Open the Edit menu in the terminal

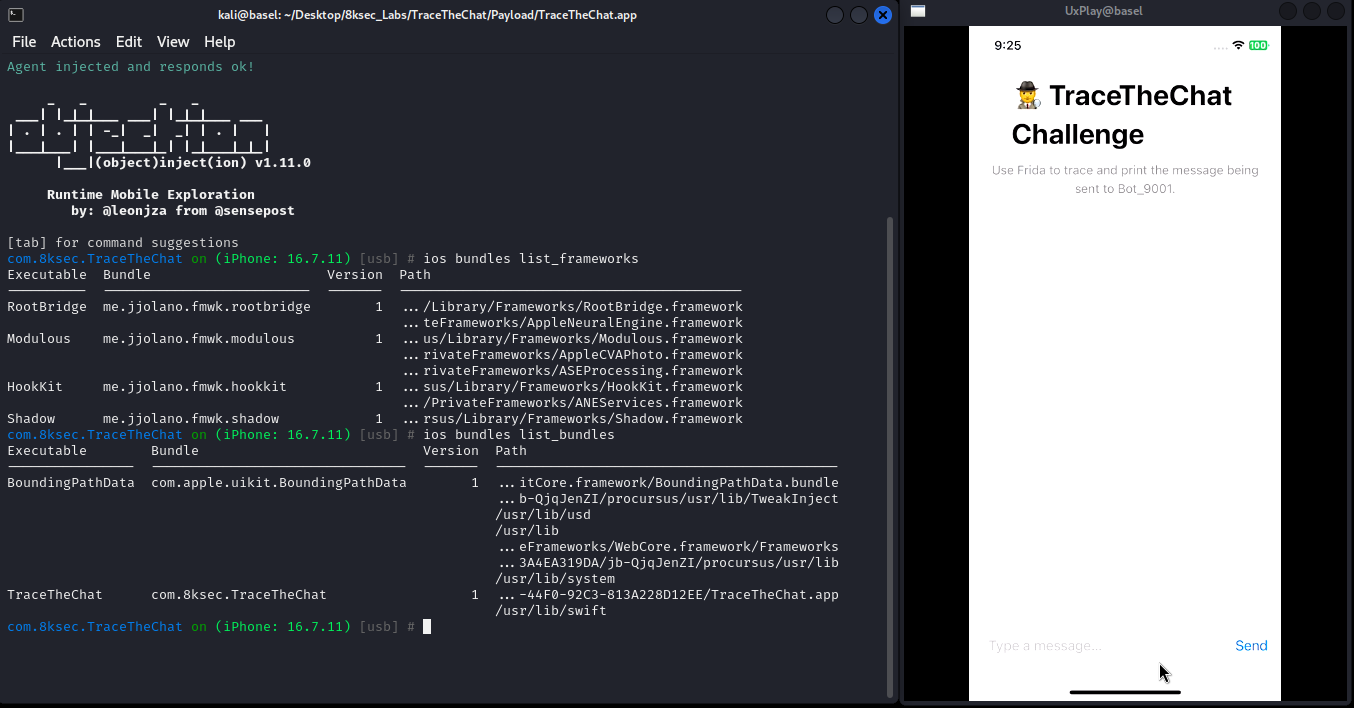coord(129,42)
